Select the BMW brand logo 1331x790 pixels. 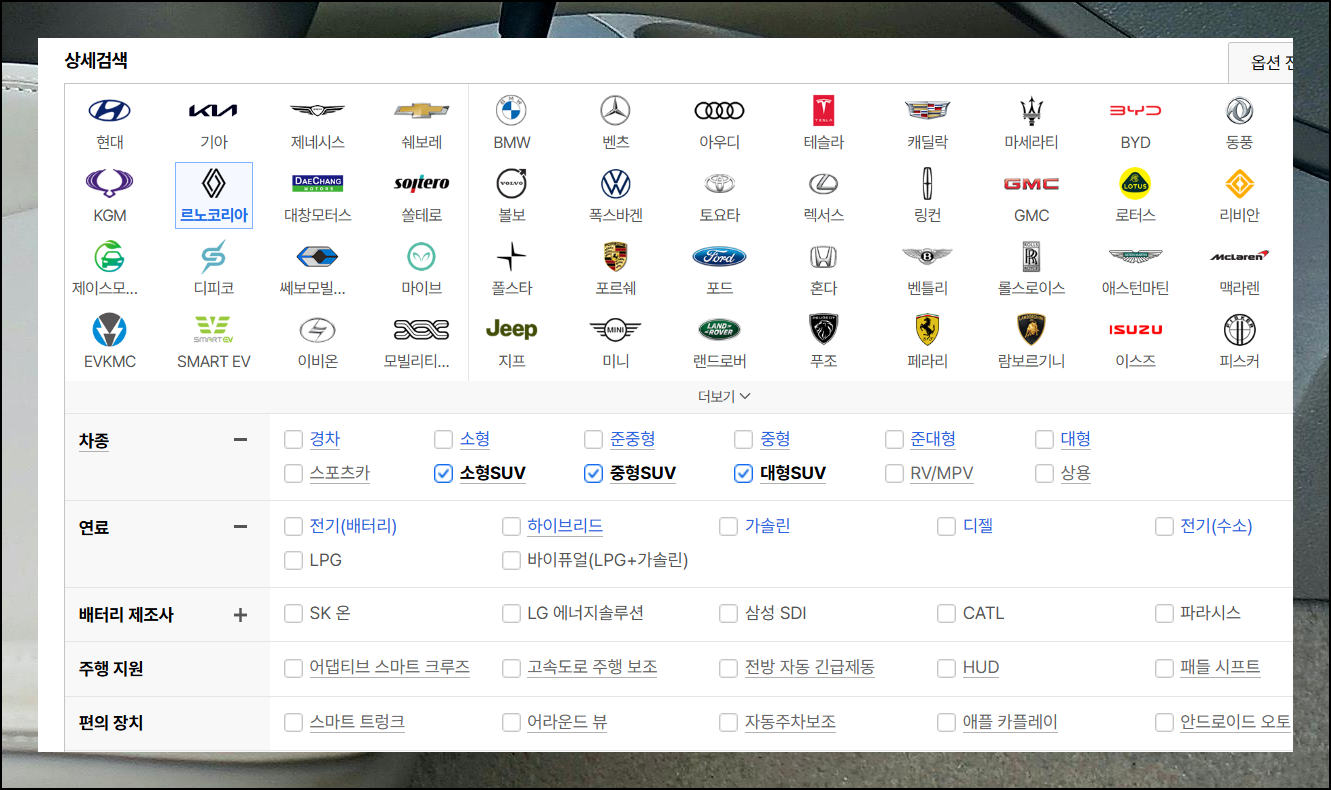pos(512,111)
